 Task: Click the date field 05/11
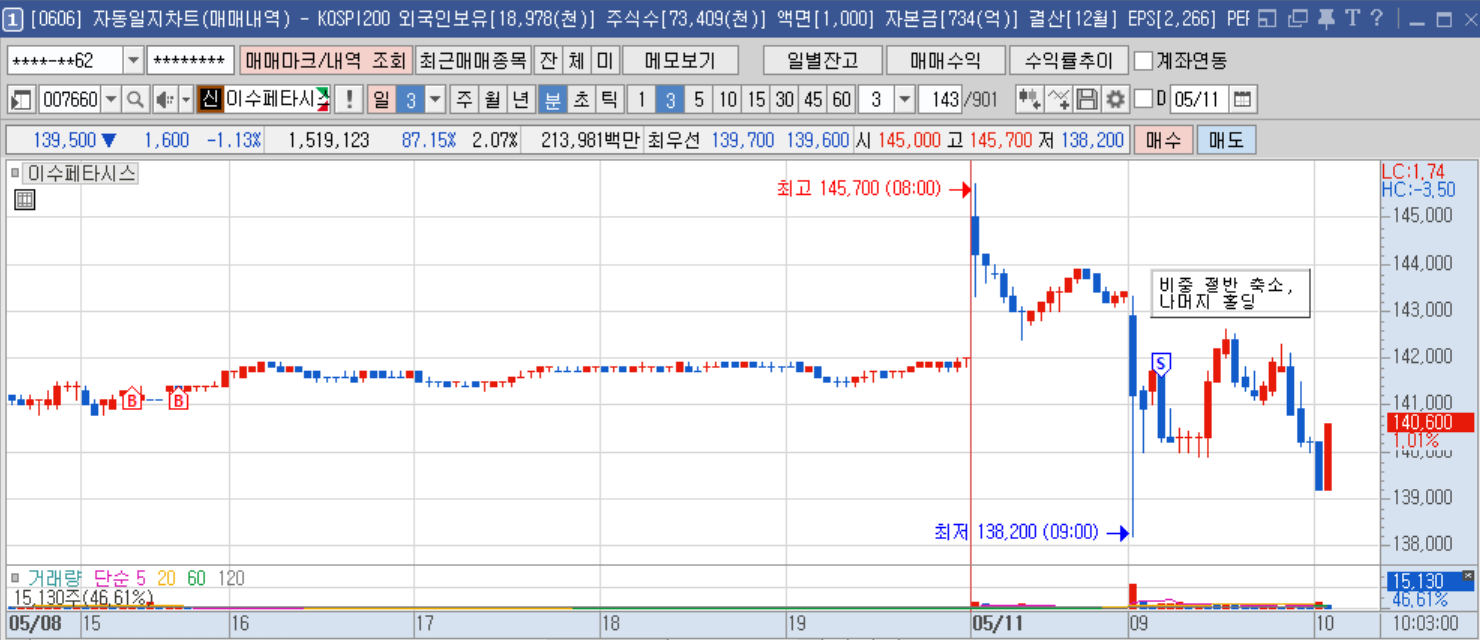(1200, 99)
